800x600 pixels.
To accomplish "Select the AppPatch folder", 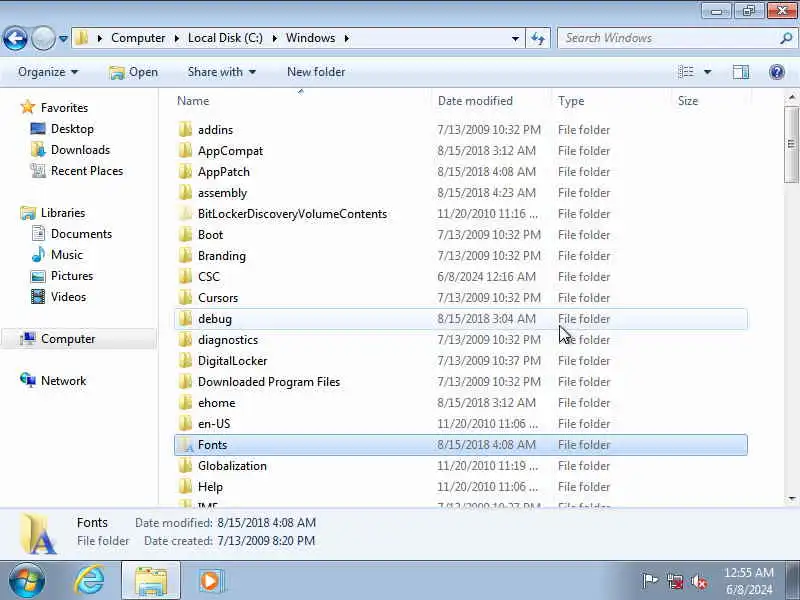I will coord(223,171).
